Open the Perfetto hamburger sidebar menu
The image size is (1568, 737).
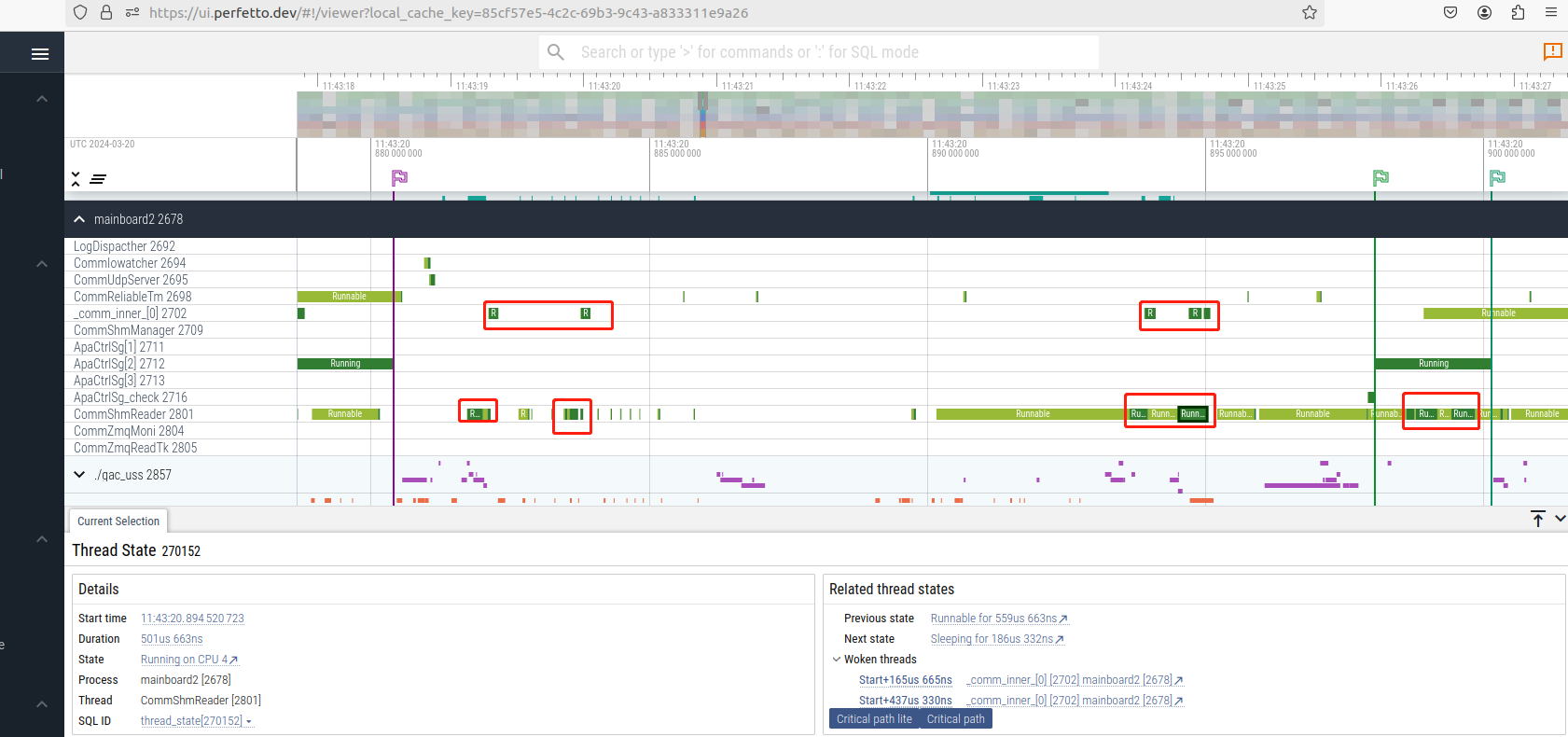[x=40, y=54]
